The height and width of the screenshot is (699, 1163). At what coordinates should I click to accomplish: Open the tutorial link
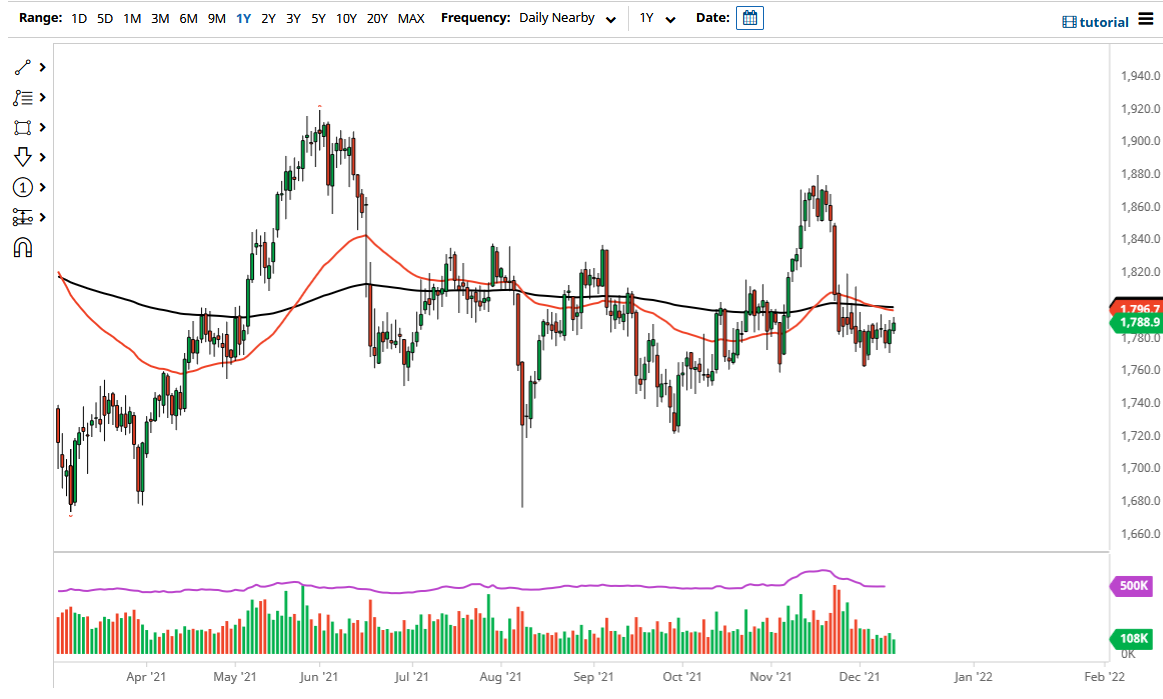pos(1096,22)
